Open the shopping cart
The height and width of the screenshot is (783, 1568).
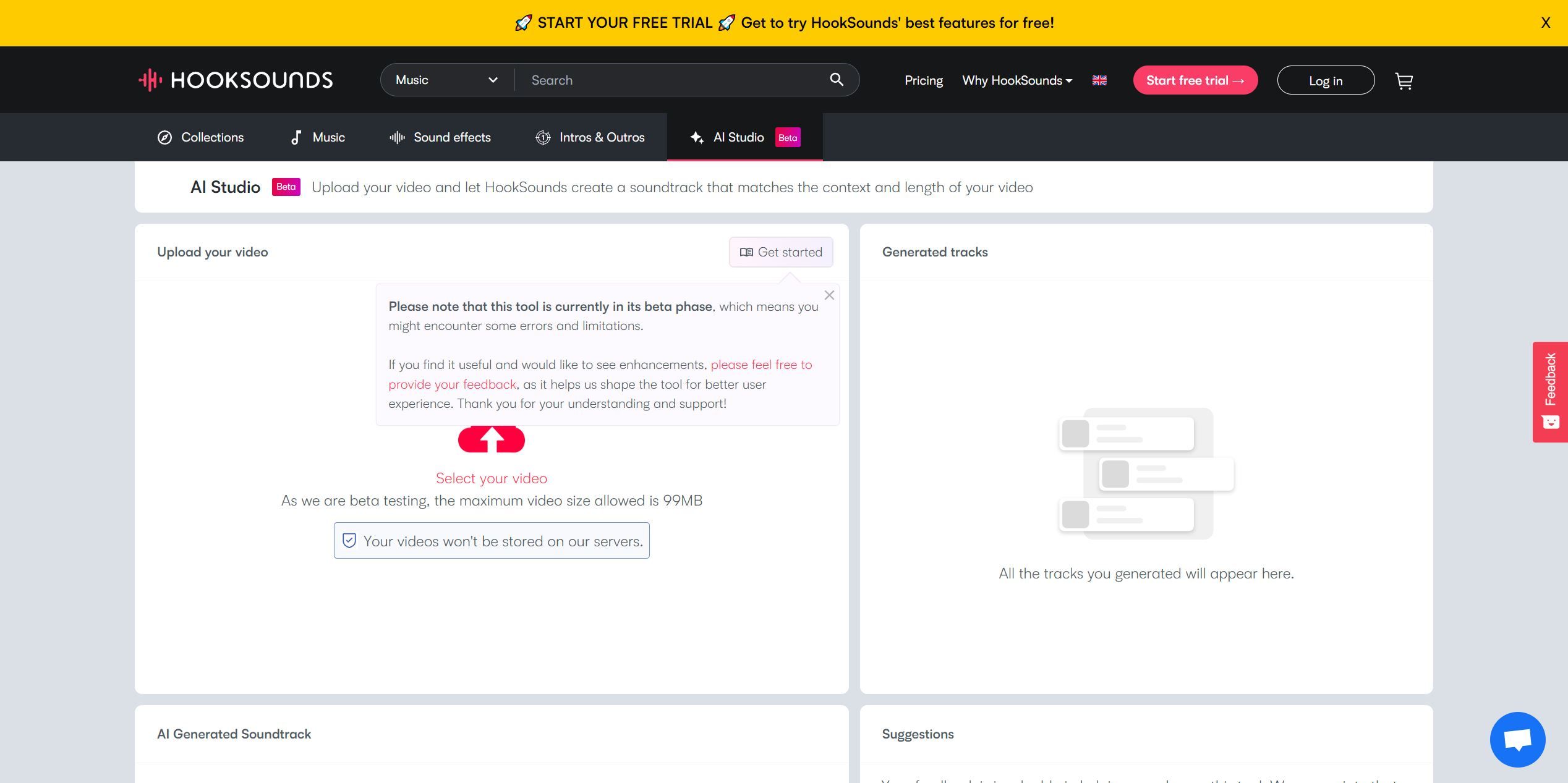tap(1404, 80)
